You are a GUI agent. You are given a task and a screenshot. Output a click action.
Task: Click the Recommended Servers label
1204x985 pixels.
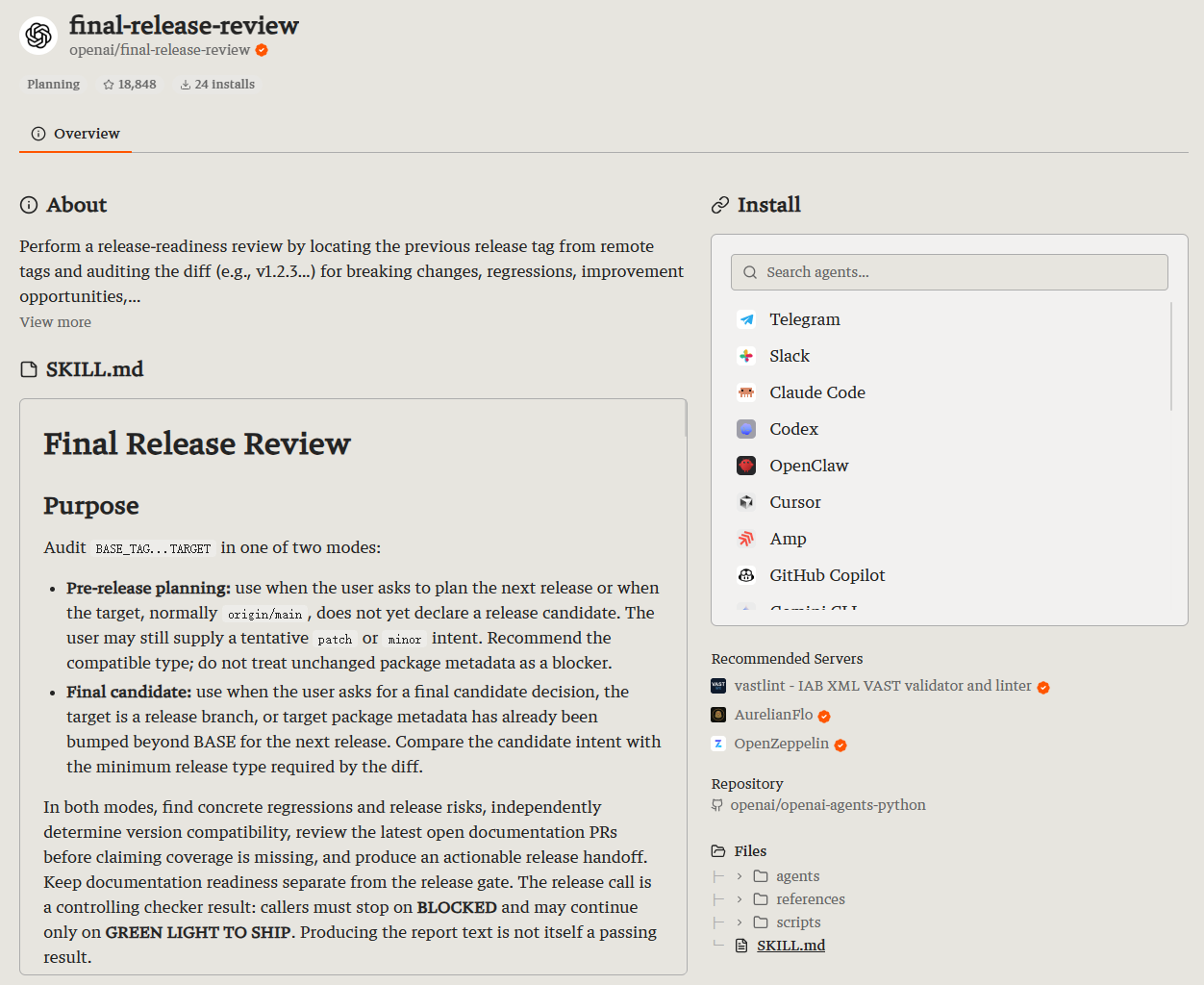788,659
